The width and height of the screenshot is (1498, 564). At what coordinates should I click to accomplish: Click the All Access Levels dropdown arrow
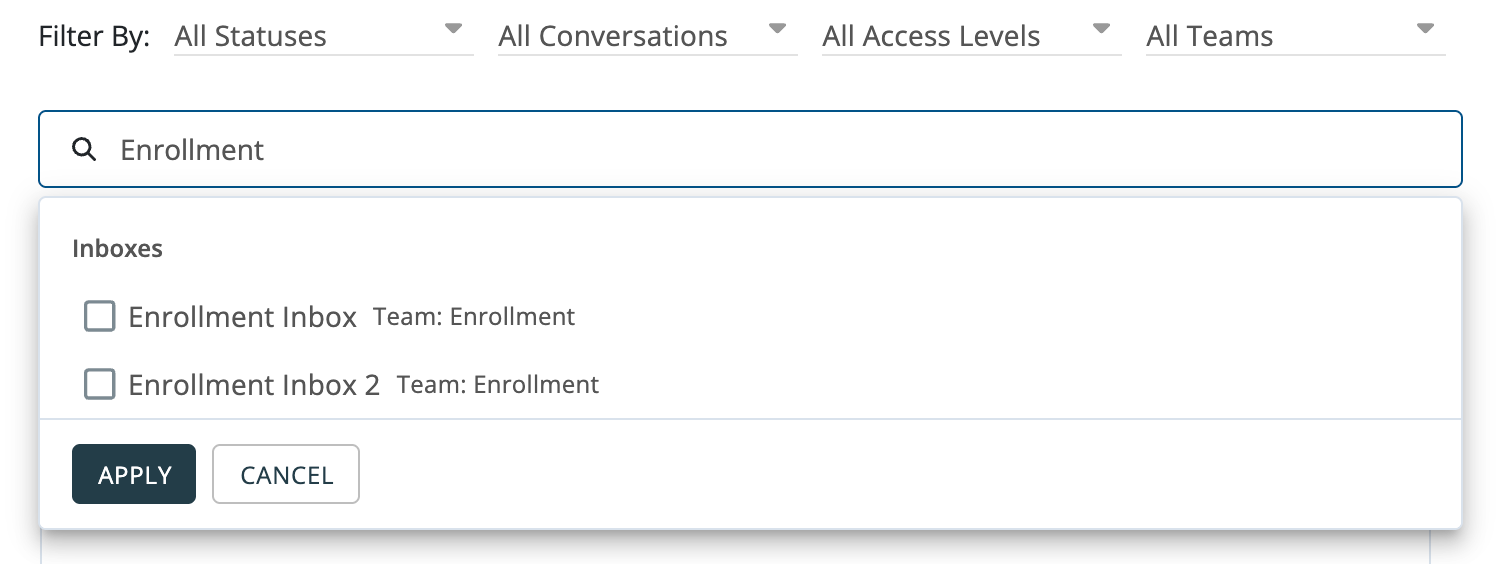1101,29
